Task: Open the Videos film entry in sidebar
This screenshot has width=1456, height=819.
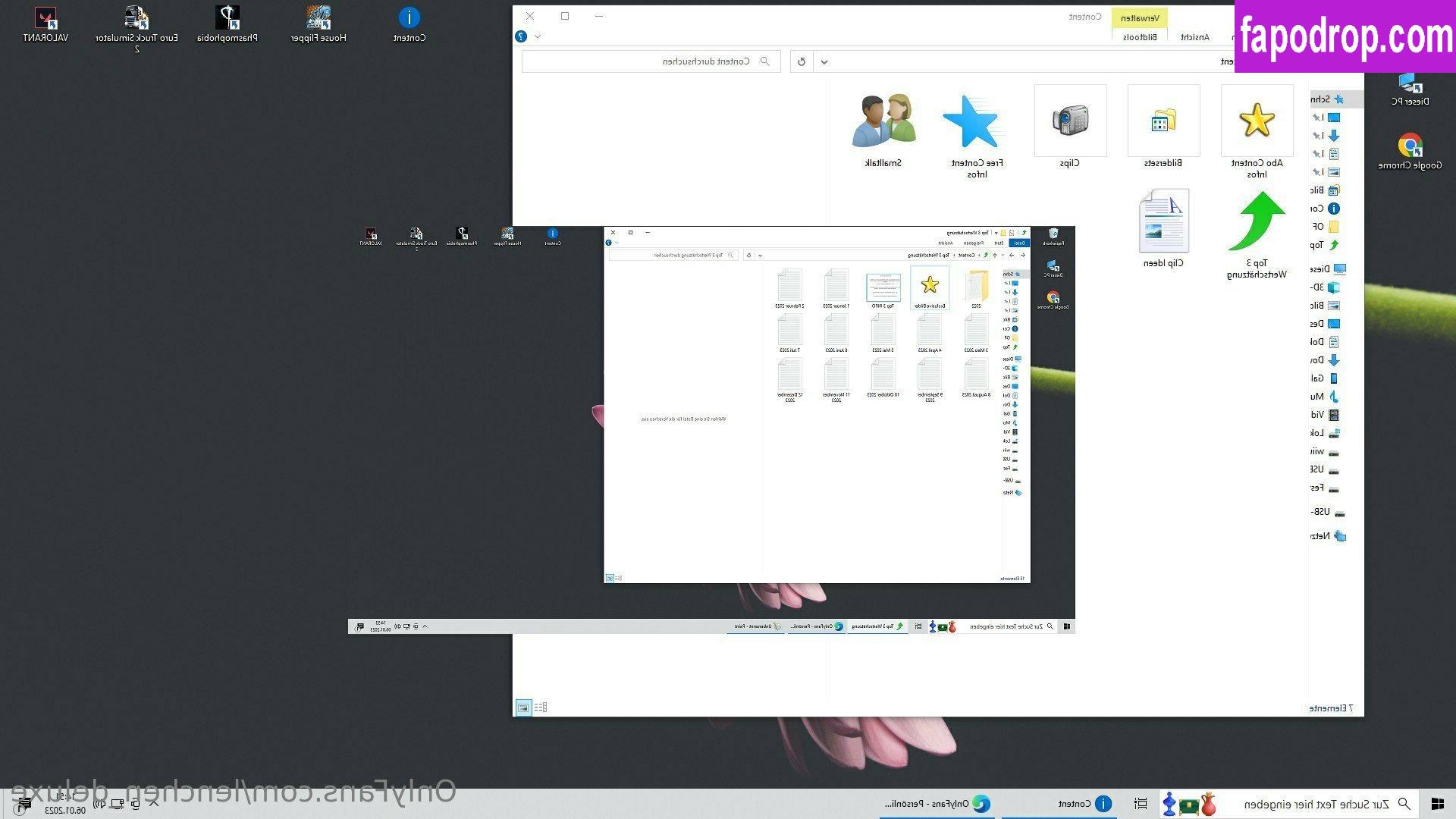Action: click(x=1326, y=415)
